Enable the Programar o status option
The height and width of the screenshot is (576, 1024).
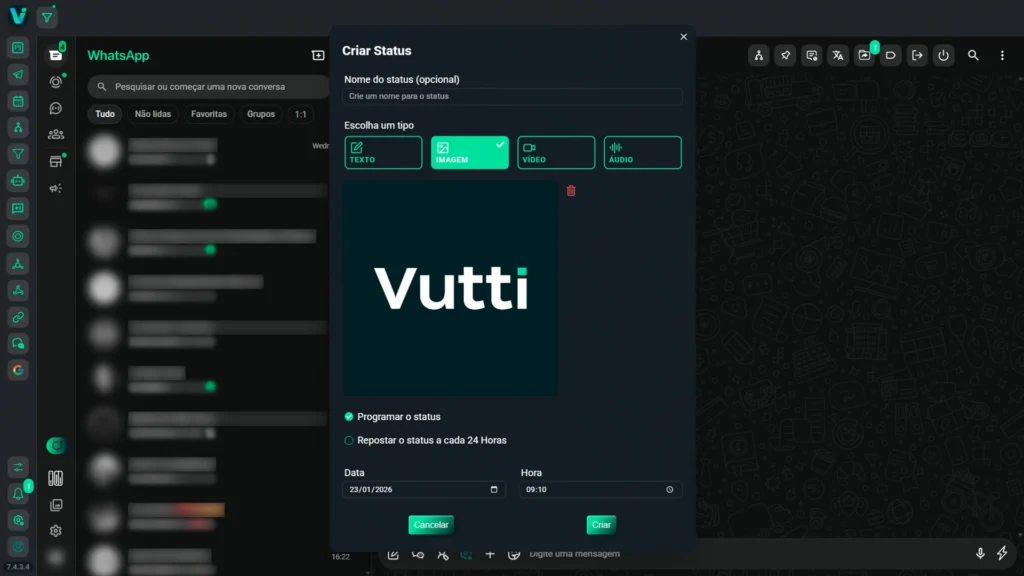(x=349, y=417)
